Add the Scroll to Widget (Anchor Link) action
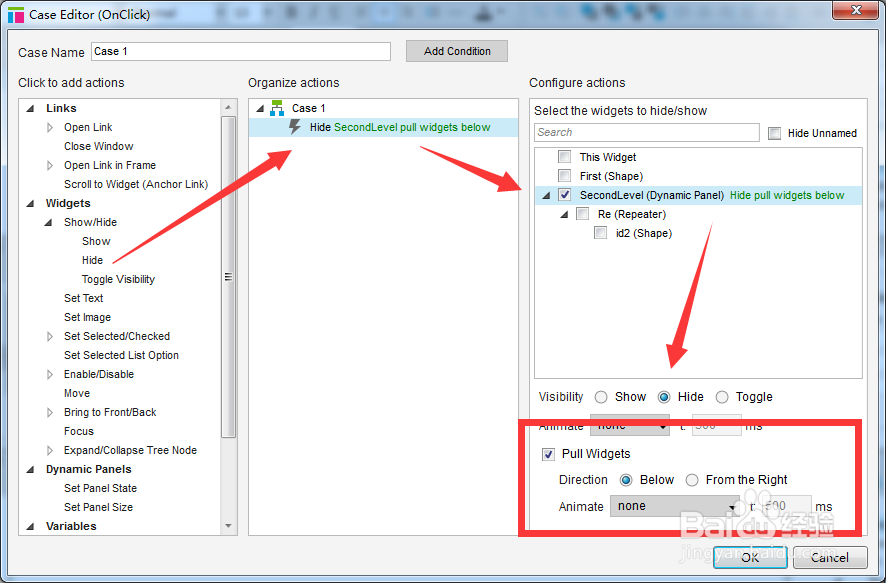This screenshot has width=886, height=583. 136,184
